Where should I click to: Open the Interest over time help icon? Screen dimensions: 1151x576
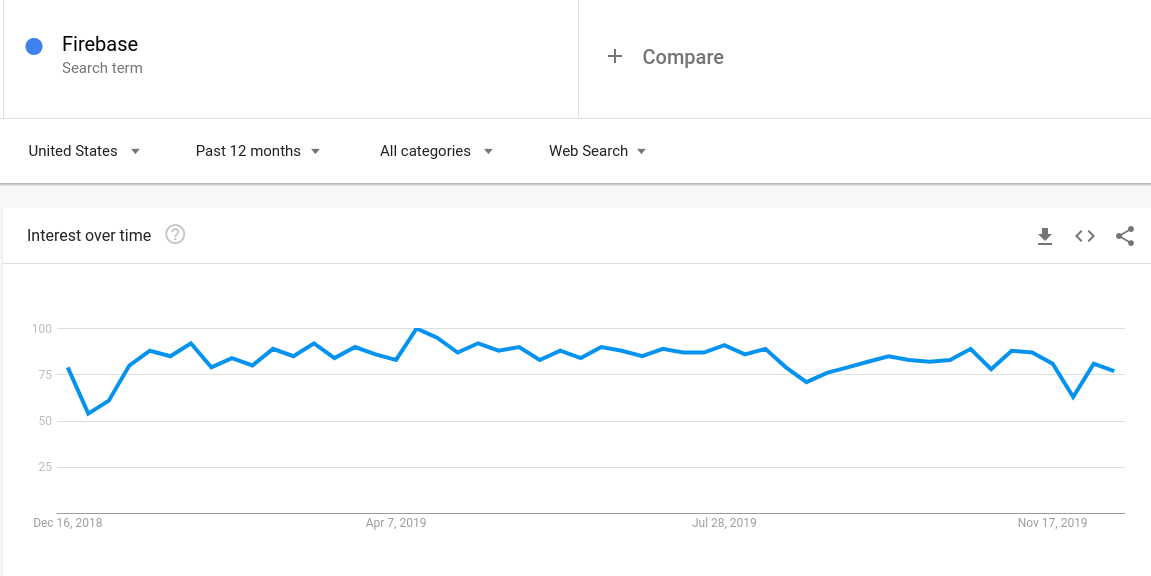pyautogui.click(x=175, y=235)
